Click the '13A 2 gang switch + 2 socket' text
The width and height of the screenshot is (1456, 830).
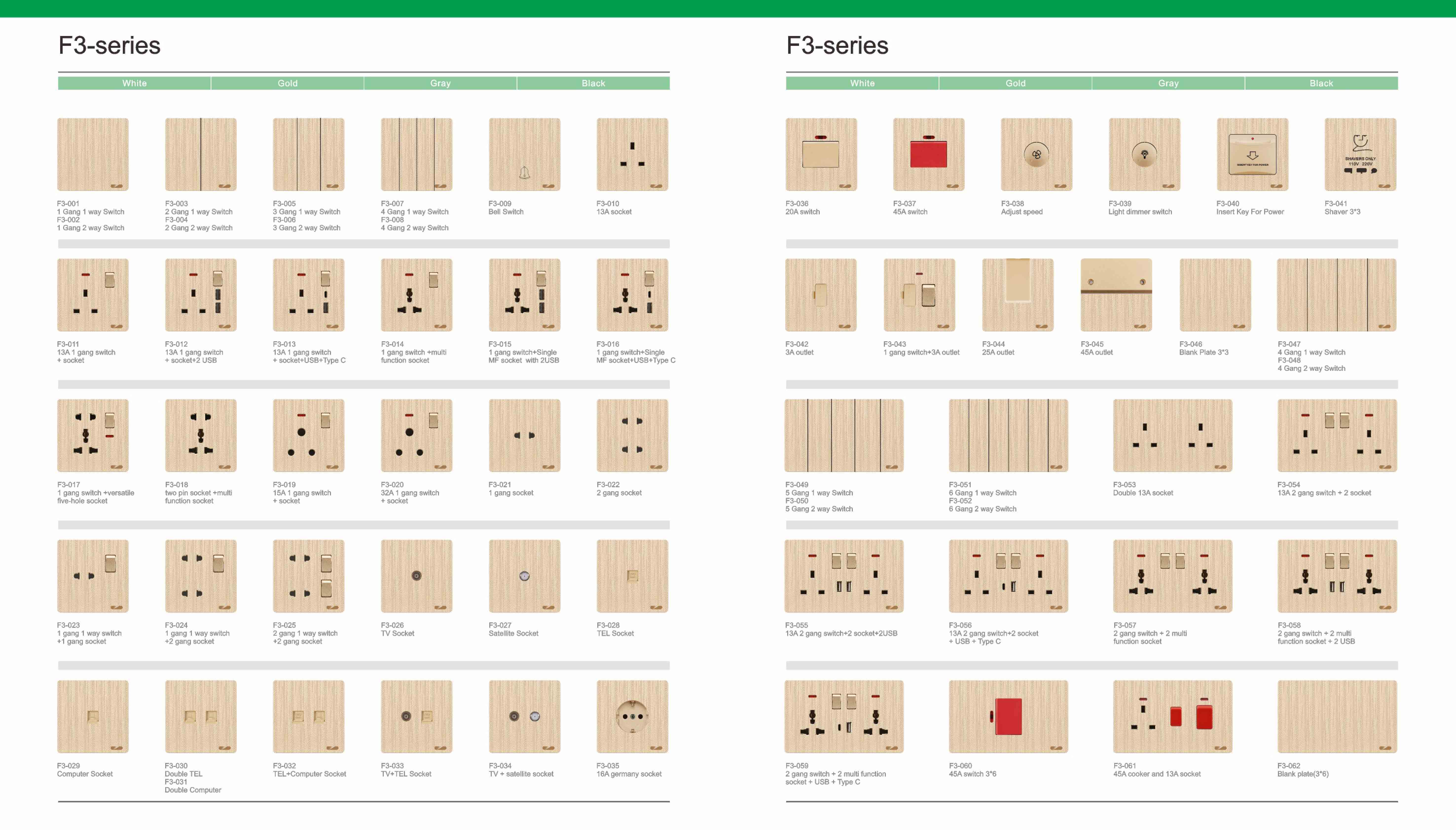[x=1324, y=493]
